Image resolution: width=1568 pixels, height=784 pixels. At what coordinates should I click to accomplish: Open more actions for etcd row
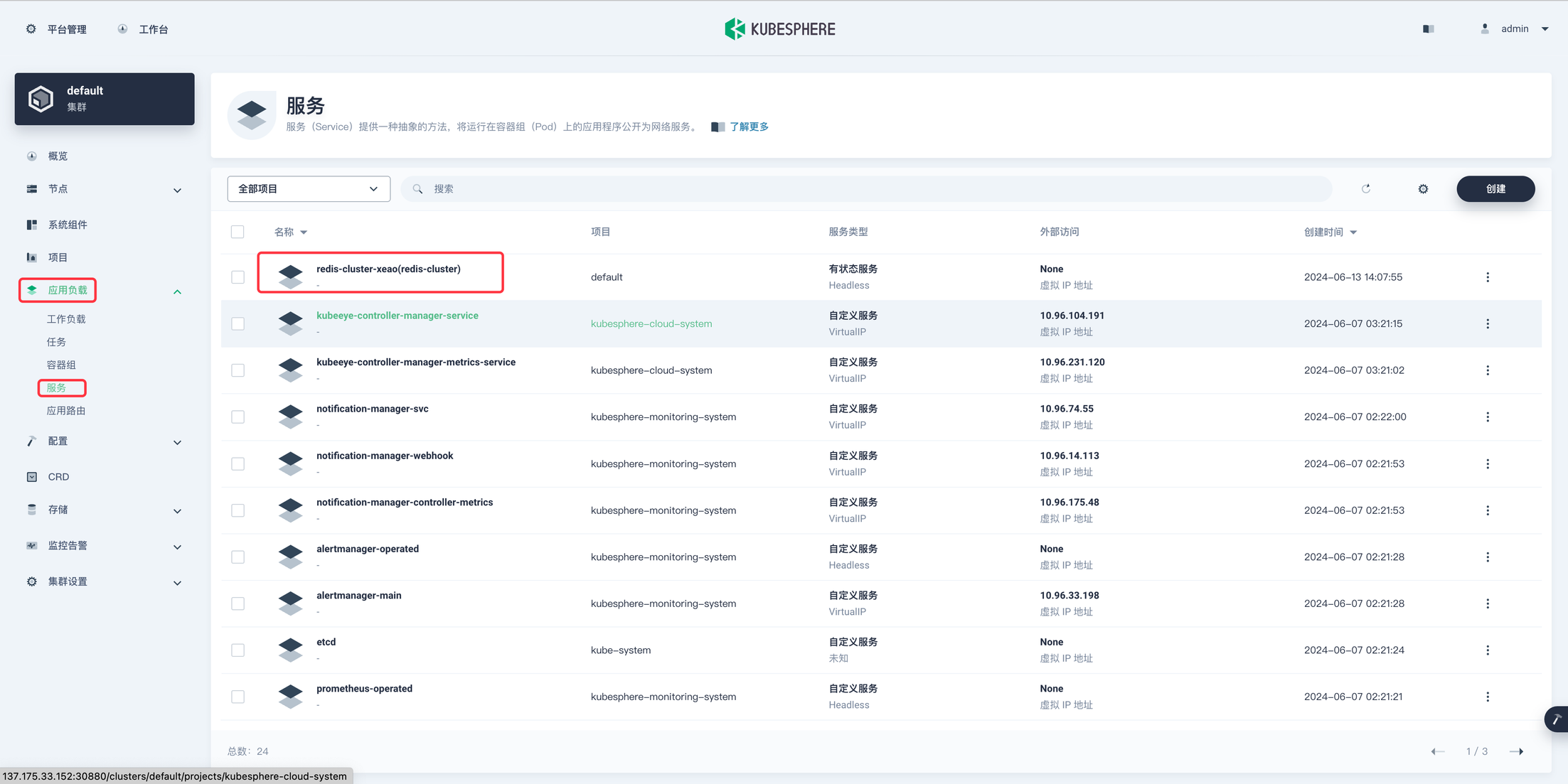click(1488, 650)
